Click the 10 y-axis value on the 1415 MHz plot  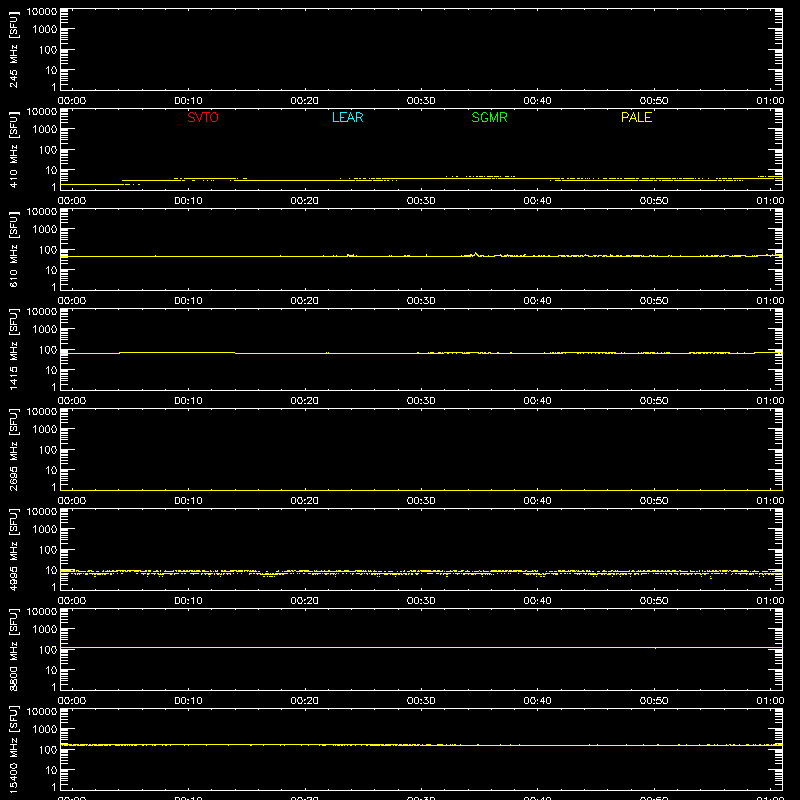click(x=51, y=370)
